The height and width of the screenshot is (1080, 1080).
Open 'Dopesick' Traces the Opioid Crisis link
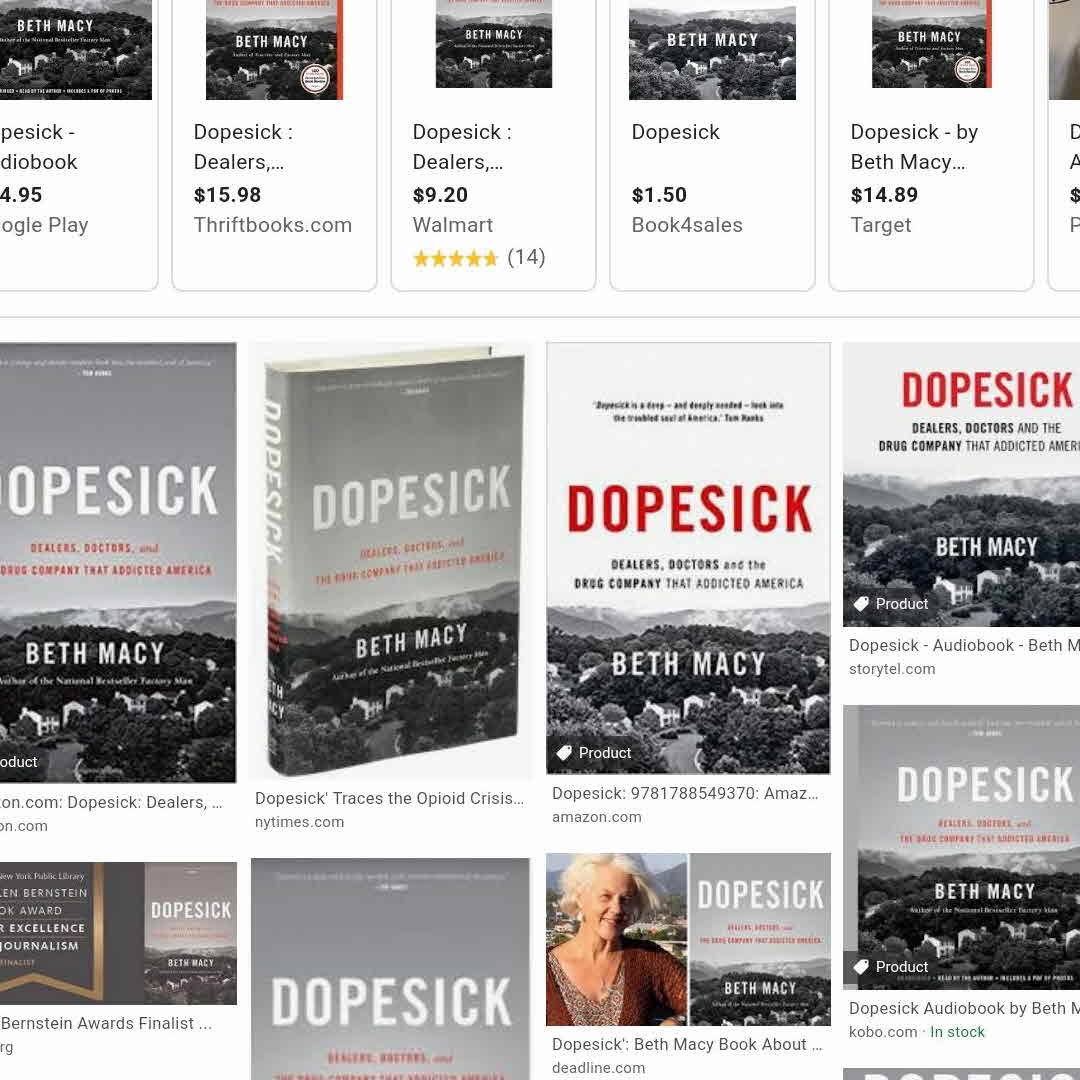pyautogui.click(x=389, y=798)
